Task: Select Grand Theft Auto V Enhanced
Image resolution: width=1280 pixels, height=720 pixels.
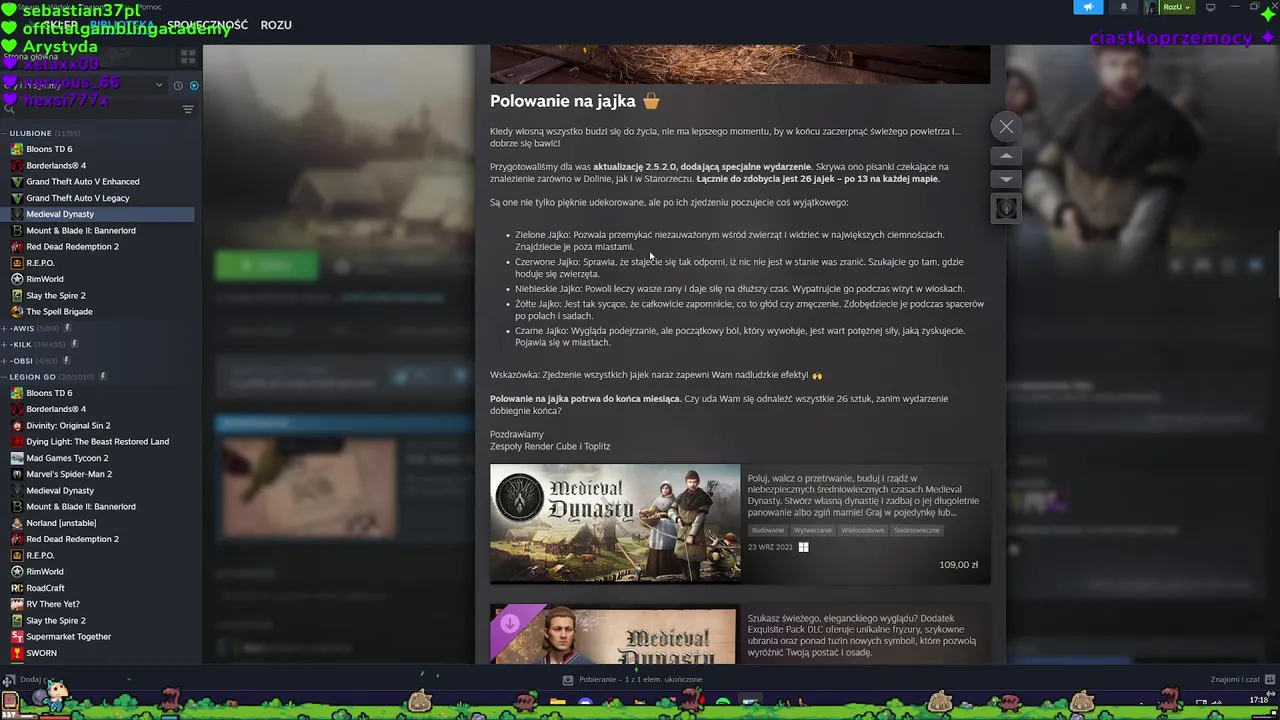Action: click(83, 181)
